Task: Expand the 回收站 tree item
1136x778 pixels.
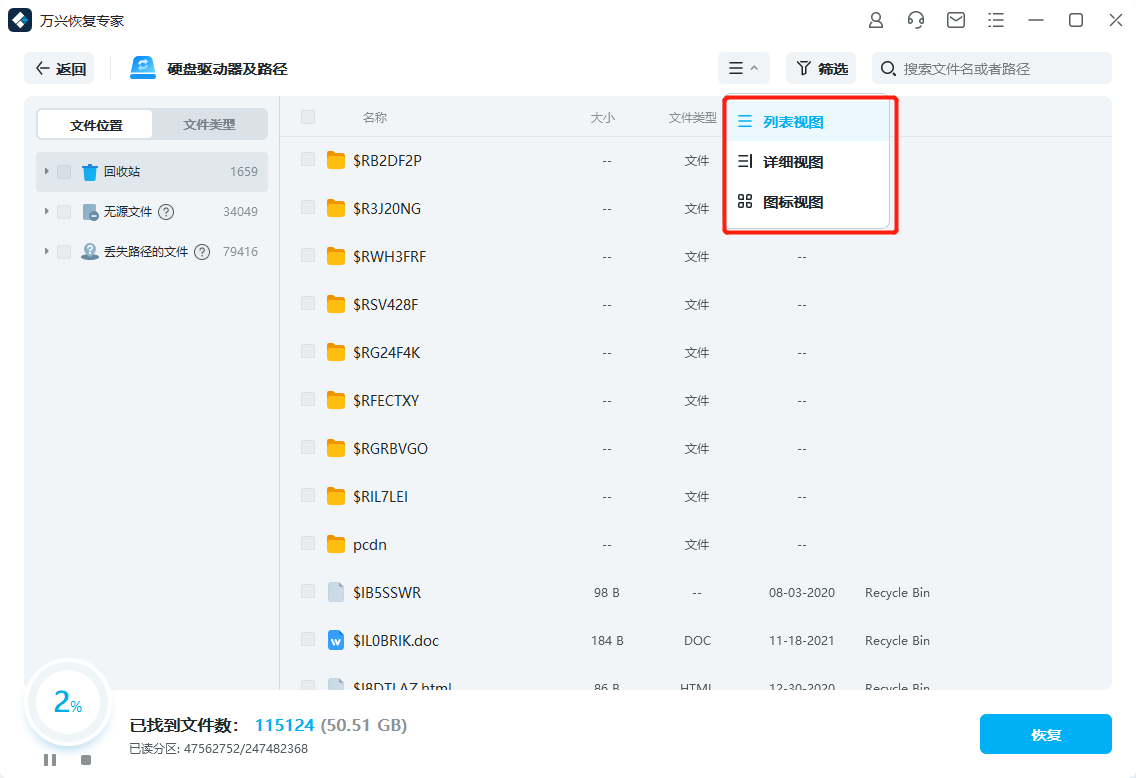Action: (45, 171)
